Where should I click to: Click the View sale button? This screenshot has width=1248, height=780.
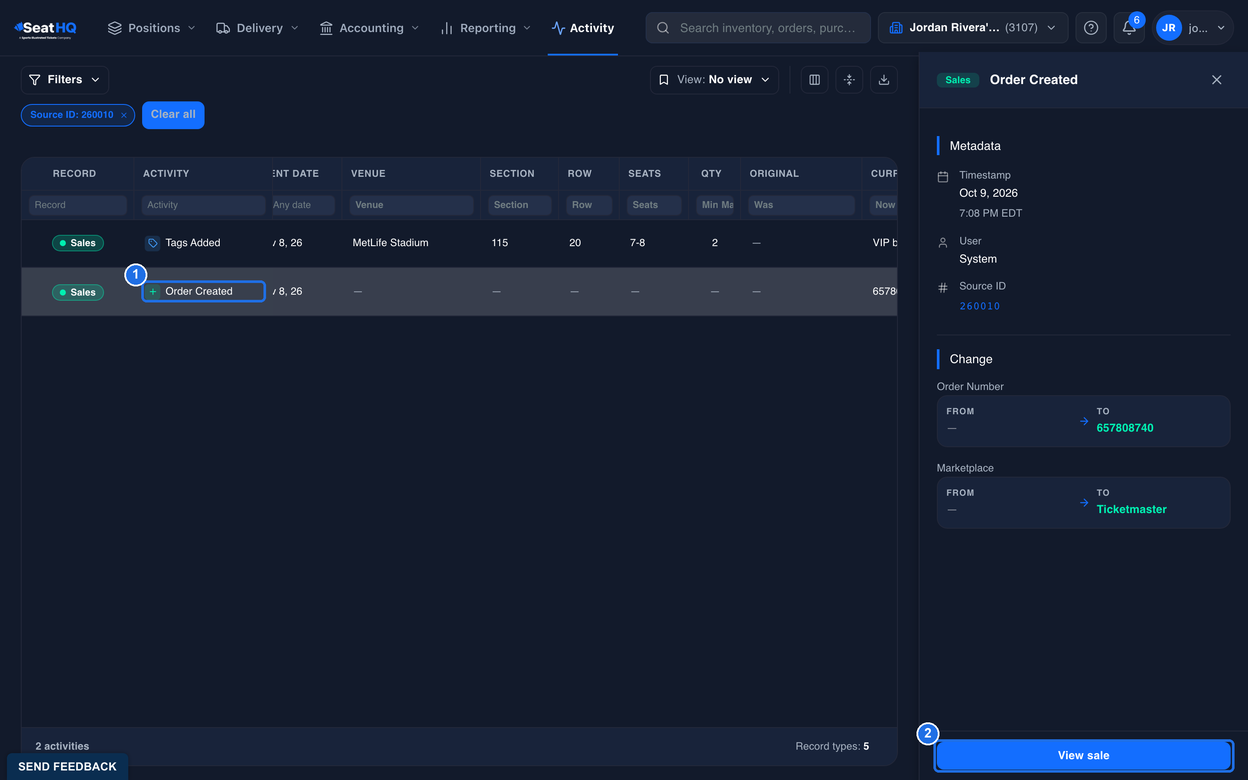point(1084,756)
